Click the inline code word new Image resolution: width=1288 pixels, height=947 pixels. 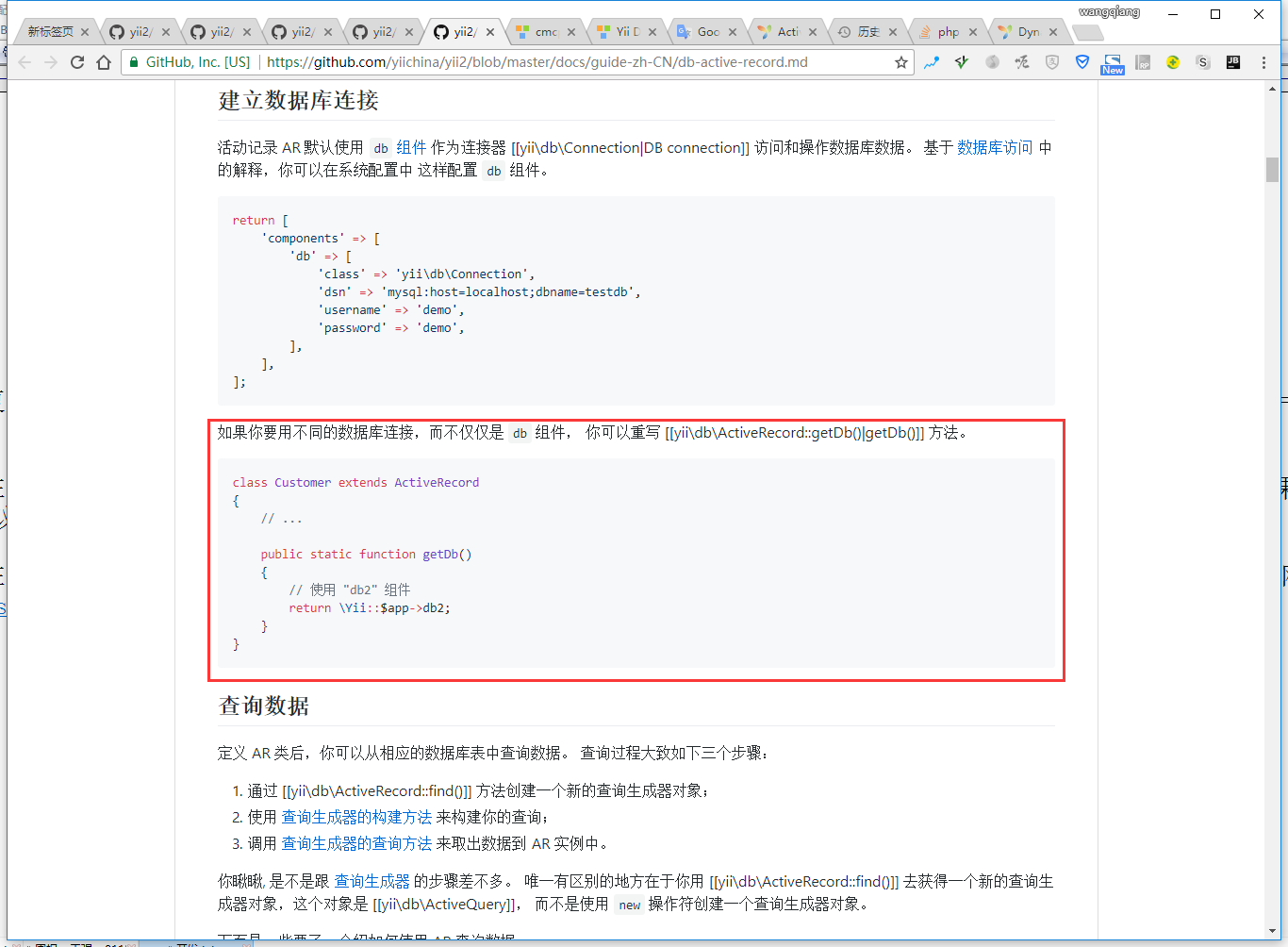(629, 905)
